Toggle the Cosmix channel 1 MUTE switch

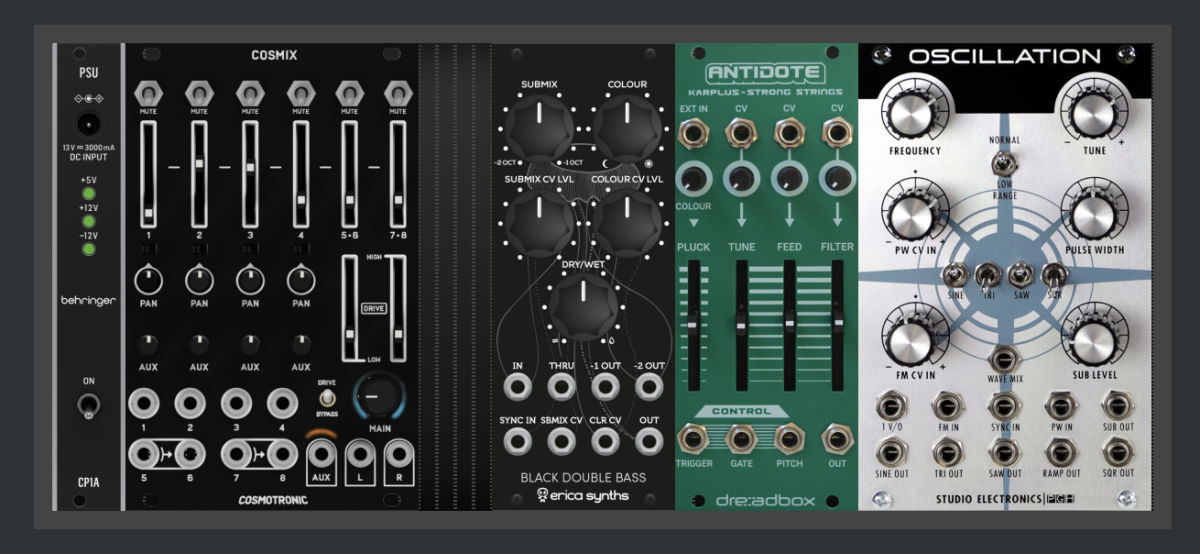coord(148,93)
